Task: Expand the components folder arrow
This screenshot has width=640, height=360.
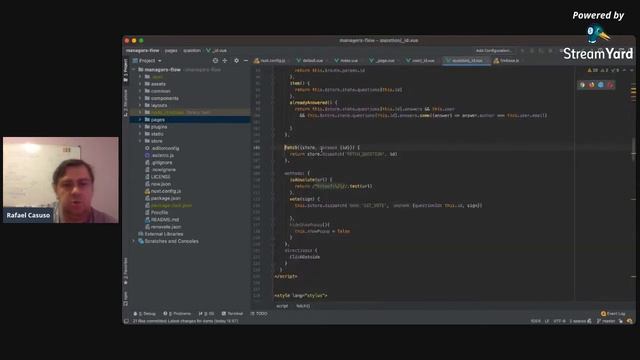Action: pyautogui.click(x=140, y=98)
